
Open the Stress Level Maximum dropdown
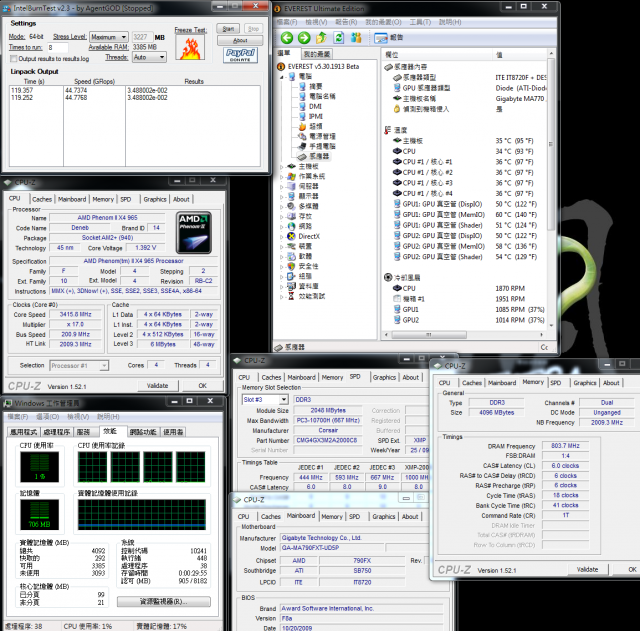(109, 37)
